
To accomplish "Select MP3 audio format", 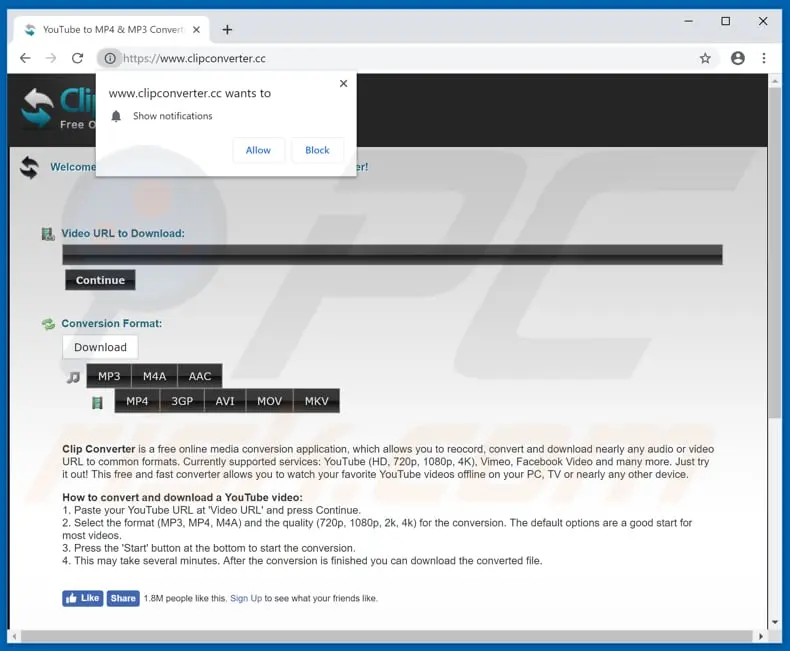I will pos(109,376).
